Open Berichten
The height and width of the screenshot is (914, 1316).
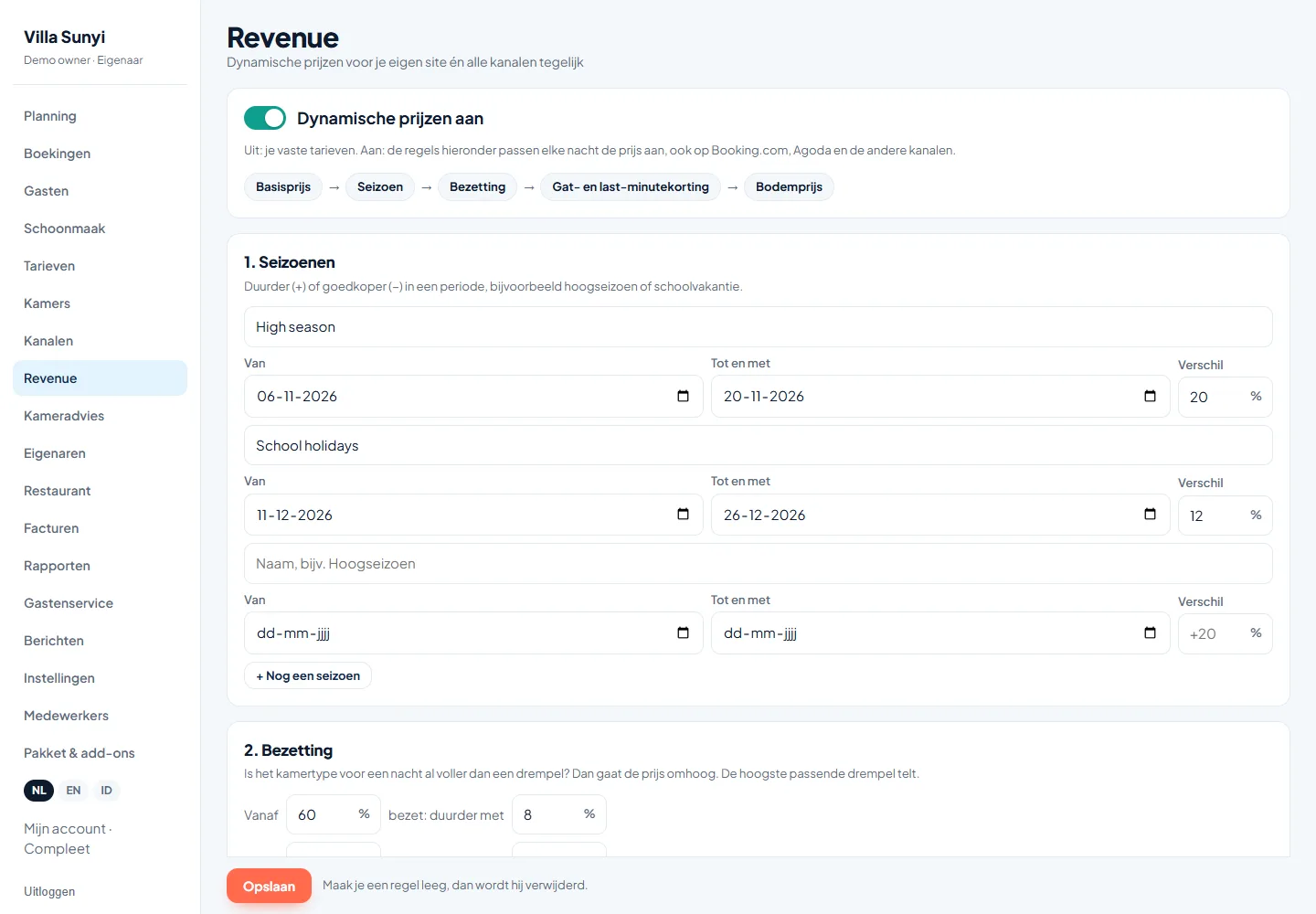(x=100, y=641)
